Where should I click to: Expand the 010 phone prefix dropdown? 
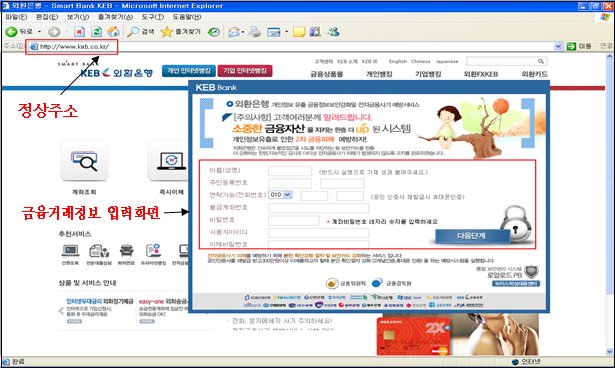click(x=280, y=195)
